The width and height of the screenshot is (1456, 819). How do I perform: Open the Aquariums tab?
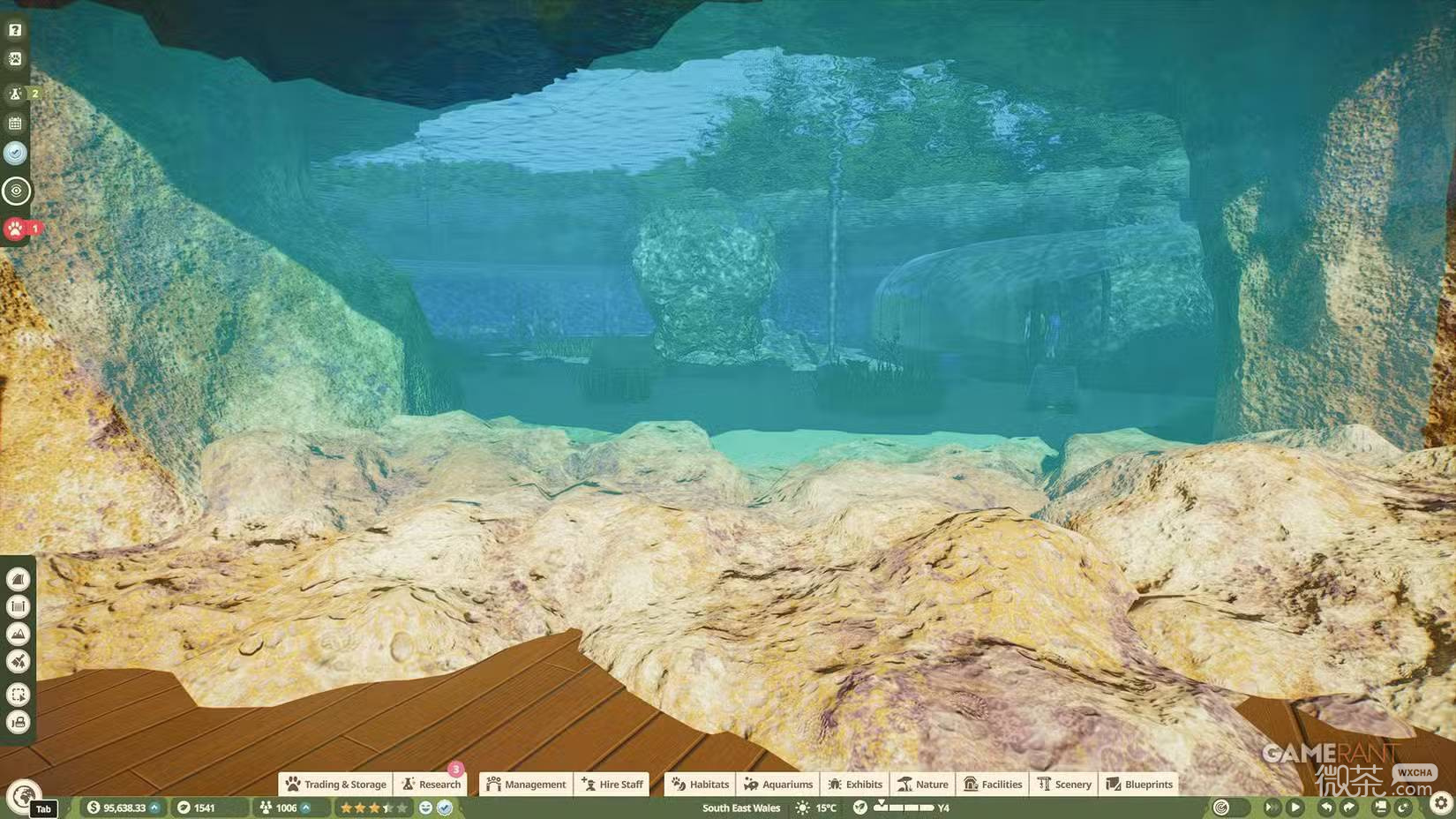pyautogui.click(x=777, y=784)
